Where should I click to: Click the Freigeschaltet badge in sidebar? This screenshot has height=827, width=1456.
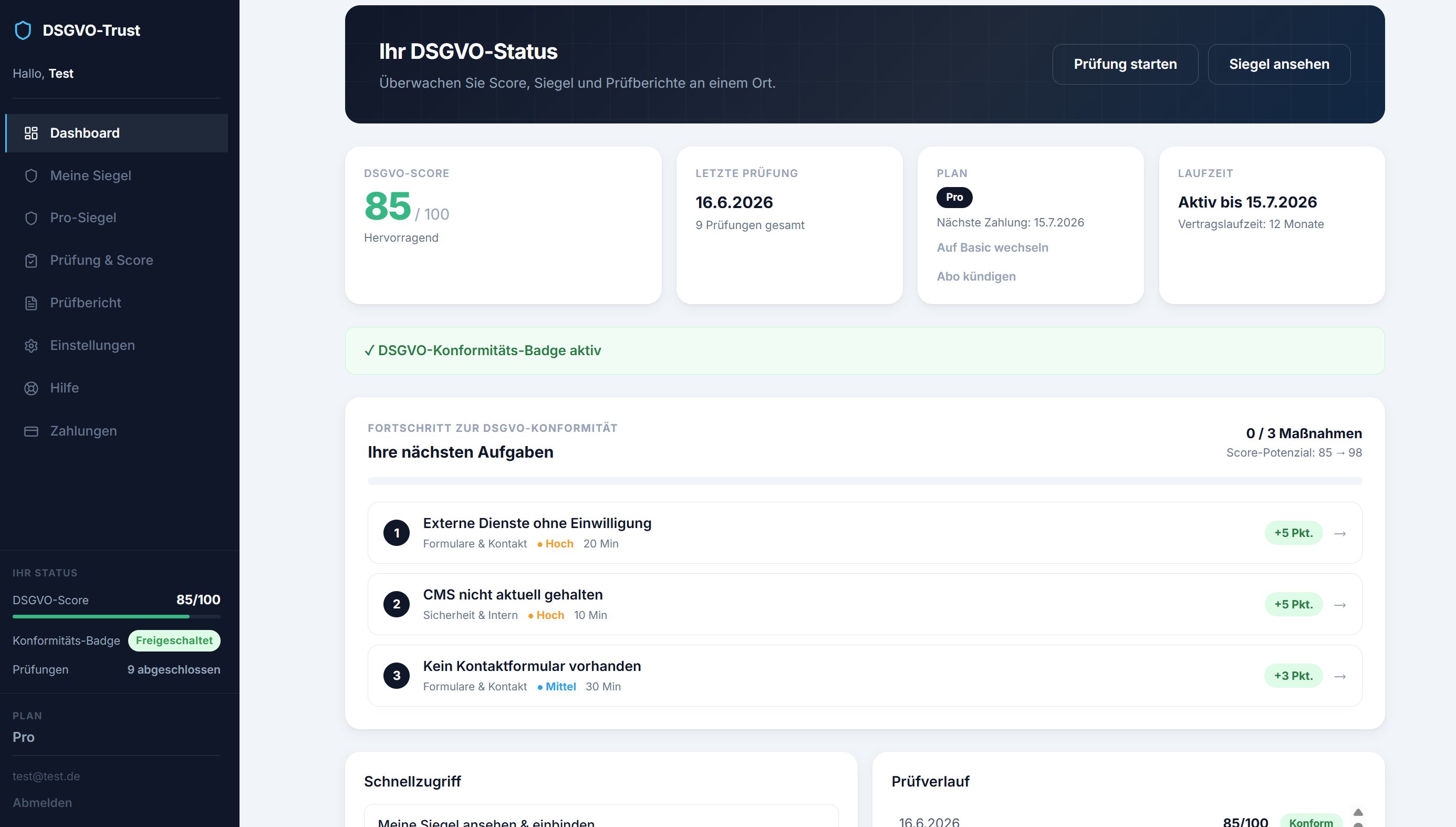pyautogui.click(x=174, y=640)
